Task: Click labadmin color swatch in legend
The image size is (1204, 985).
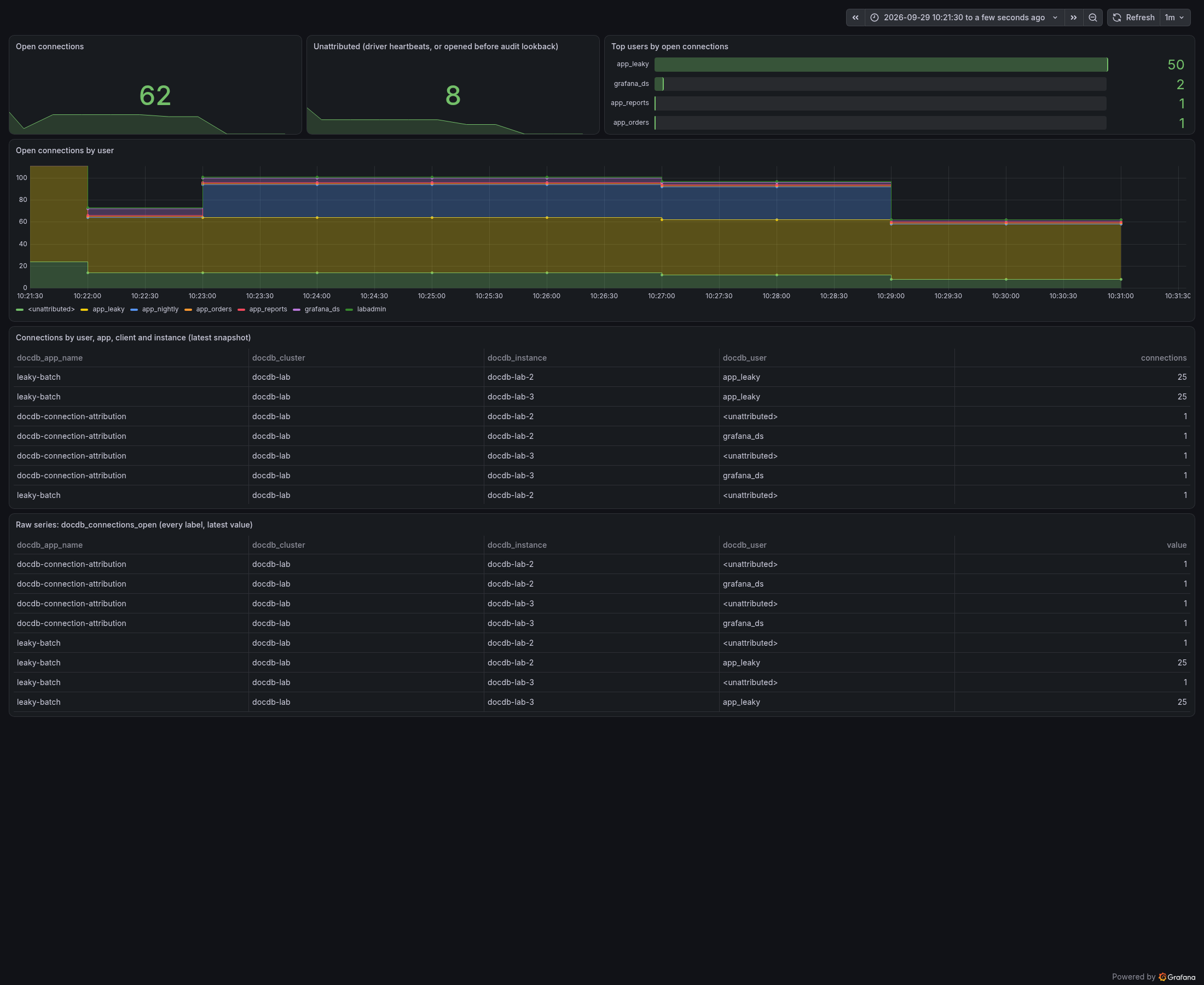Action: click(x=349, y=309)
